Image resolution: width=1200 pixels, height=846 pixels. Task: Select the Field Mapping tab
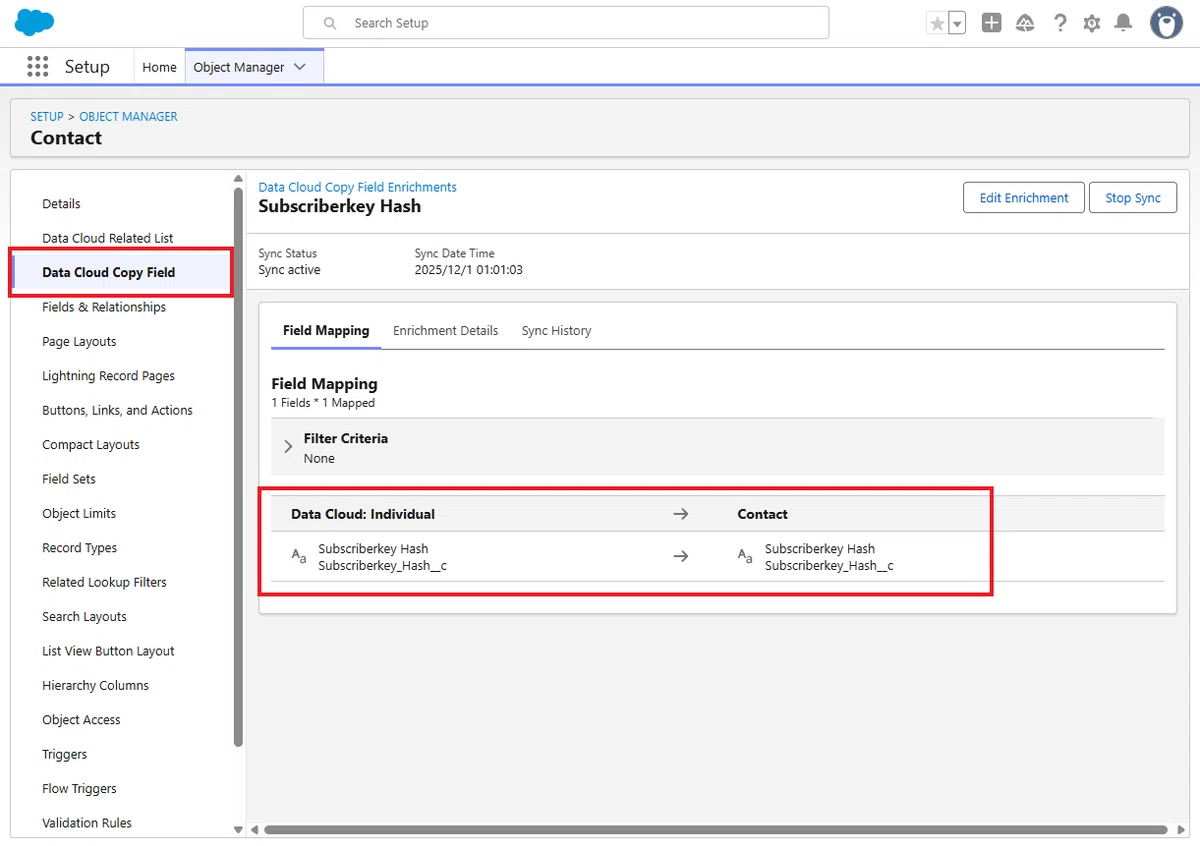tap(326, 331)
